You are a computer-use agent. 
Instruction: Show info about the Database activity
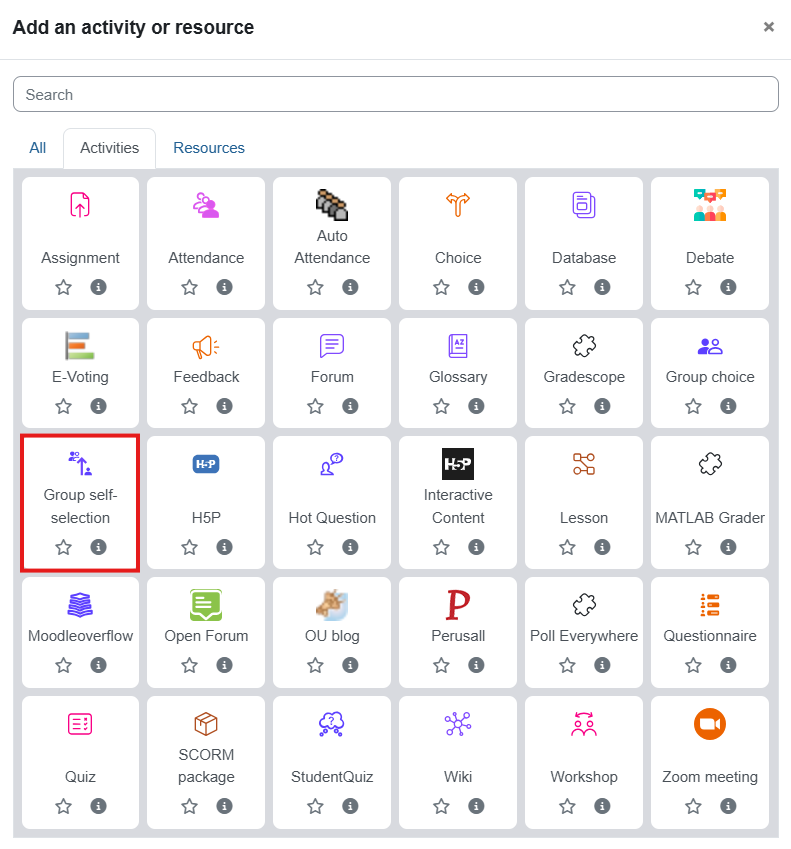pos(602,287)
